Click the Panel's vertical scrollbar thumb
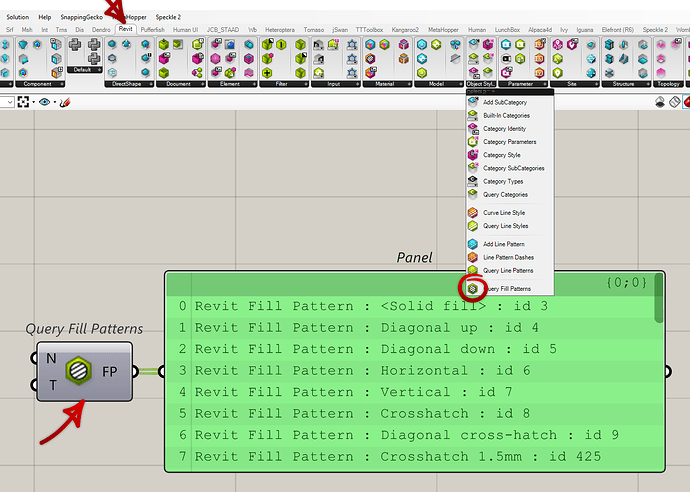Screen dimensions: 690x492 [x=658, y=298]
